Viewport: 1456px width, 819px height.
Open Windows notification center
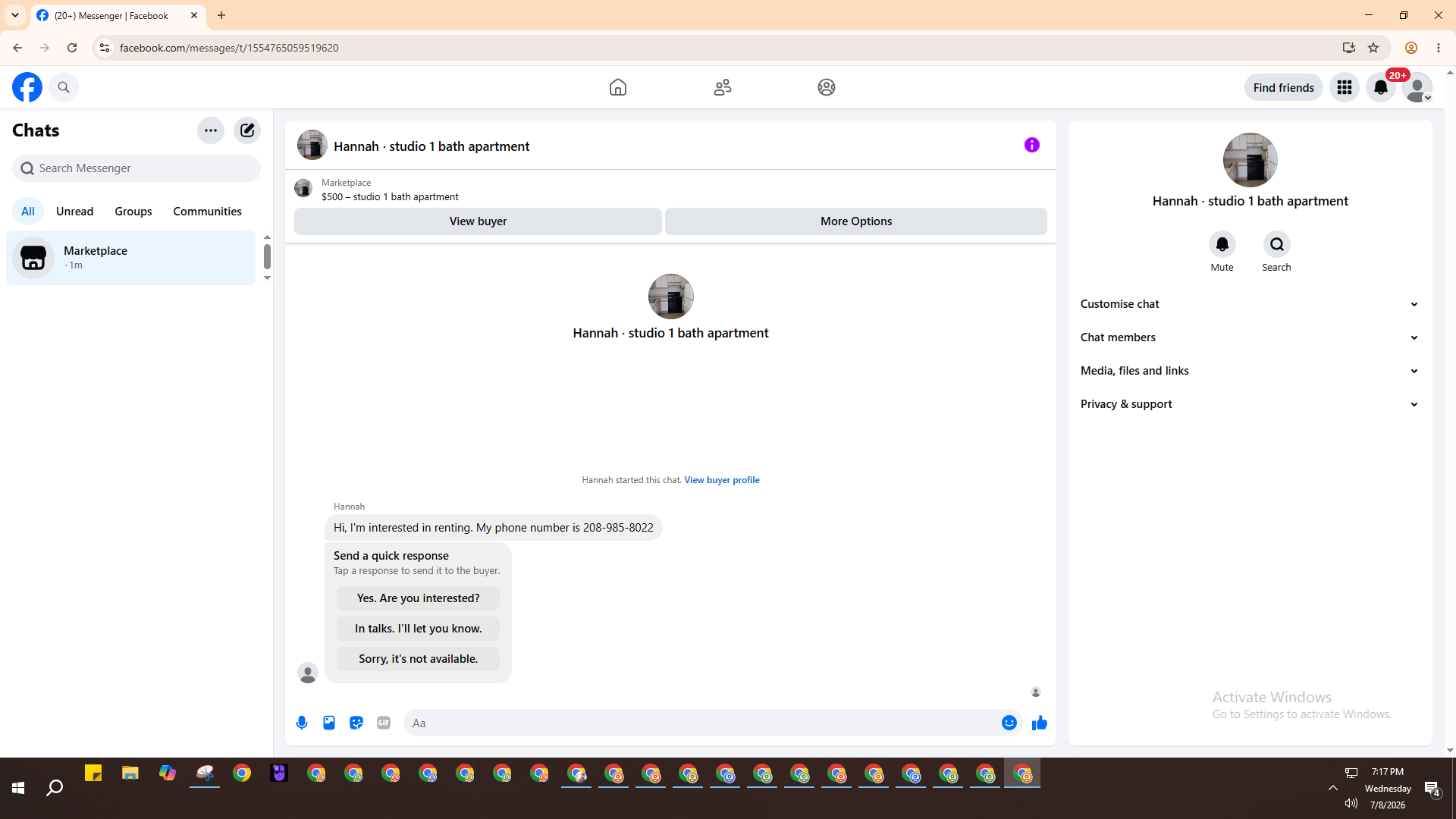(1432, 789)
